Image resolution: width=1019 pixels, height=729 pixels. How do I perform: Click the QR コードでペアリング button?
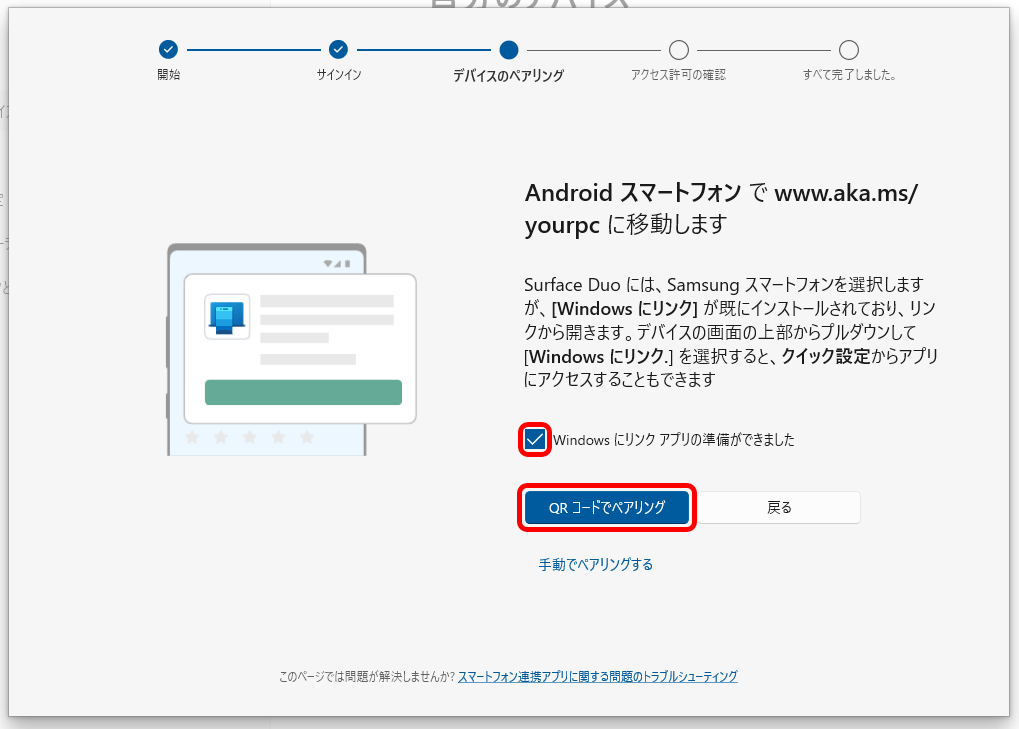click(x=607, y=507)
